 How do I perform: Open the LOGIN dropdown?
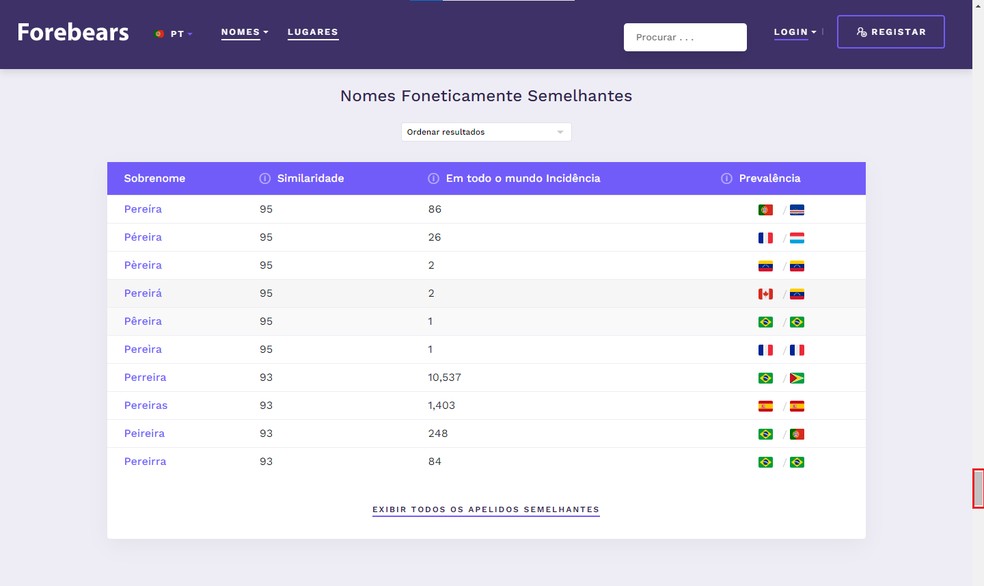pyautogui.click(x=792, y=31)
